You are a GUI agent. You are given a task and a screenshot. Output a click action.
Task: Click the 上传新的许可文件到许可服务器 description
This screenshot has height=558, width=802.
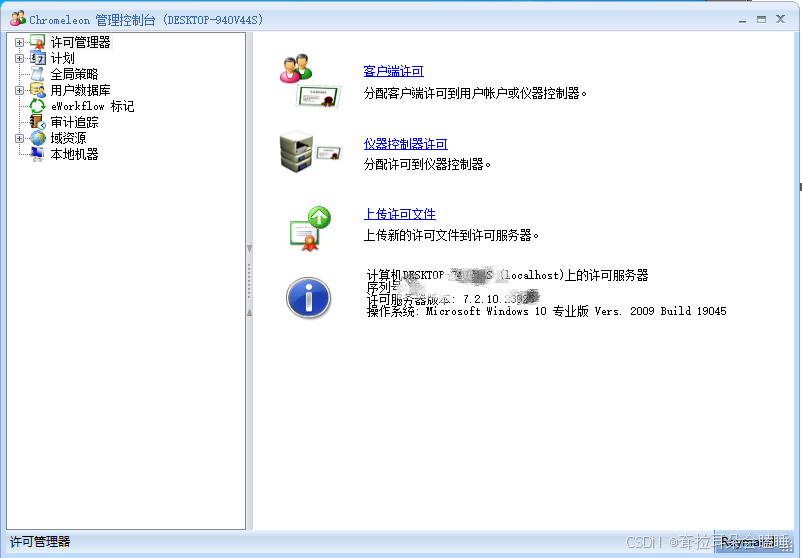452,235
